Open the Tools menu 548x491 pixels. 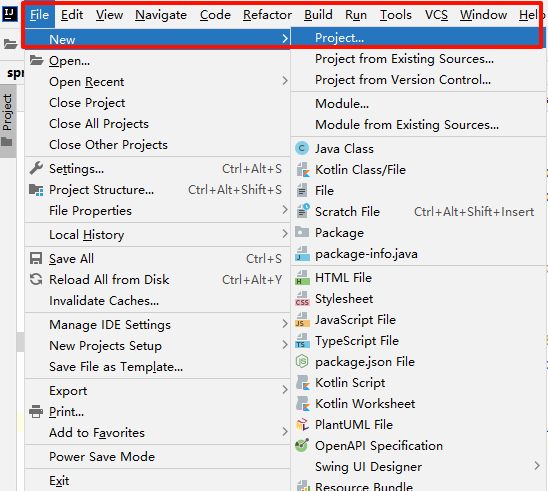396,15
